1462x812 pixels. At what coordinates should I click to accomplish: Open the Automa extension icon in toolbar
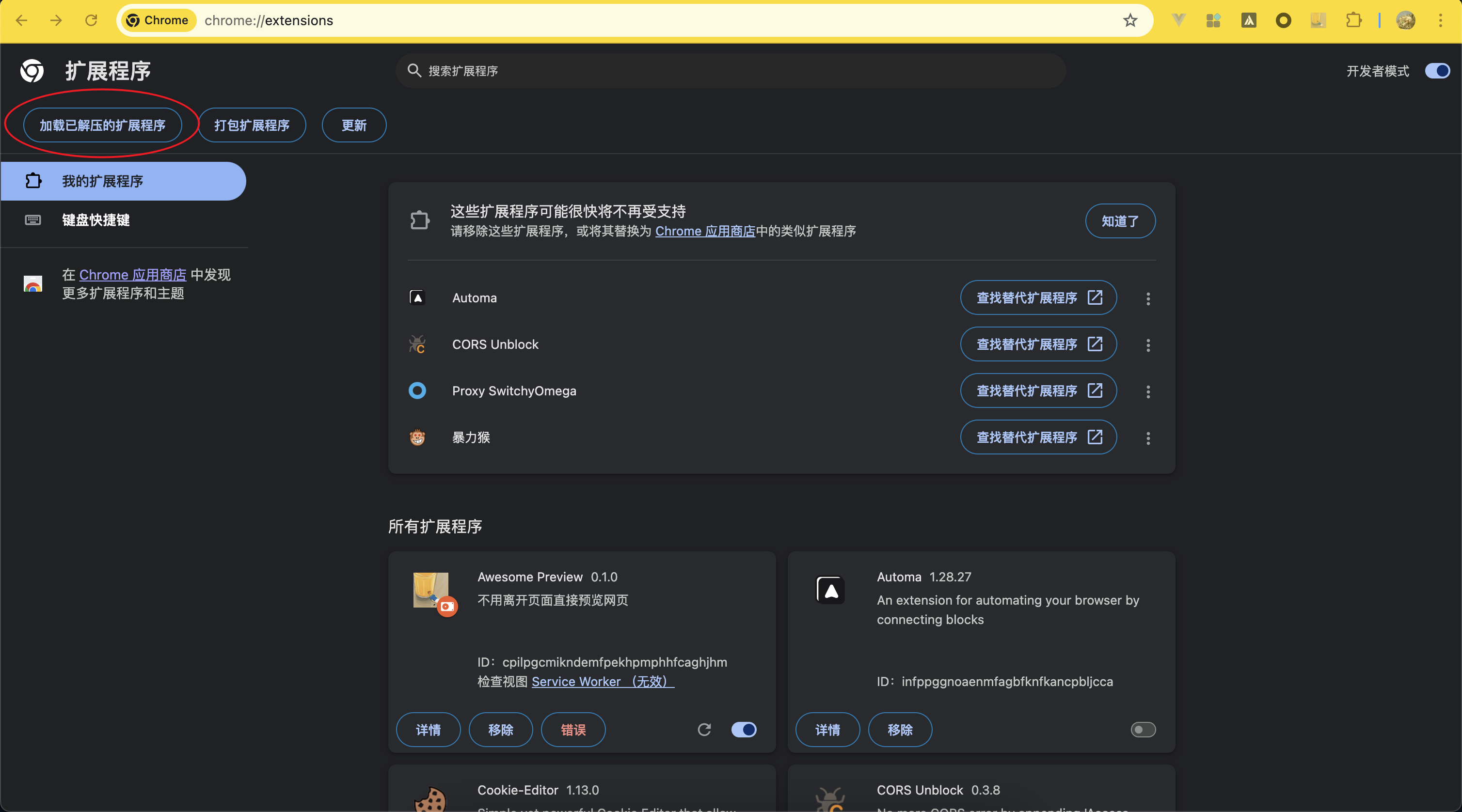click(1248, 20)
